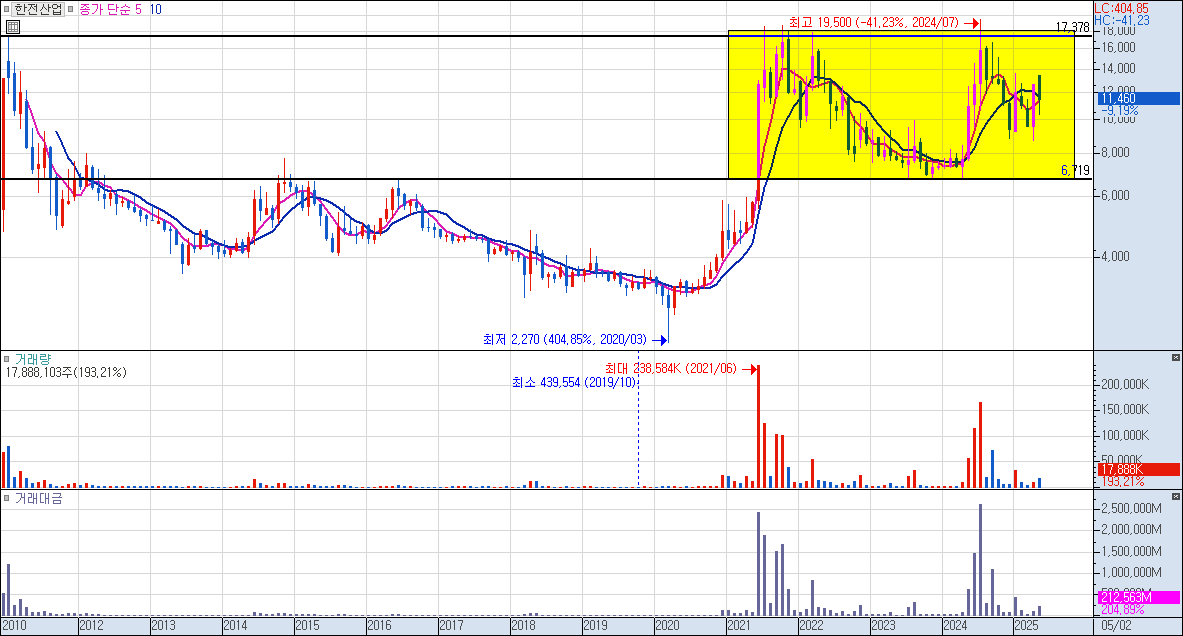Click the 16,000 price axis label
The width and height of the screenshot is (1183, 636).
point(1119,47)
